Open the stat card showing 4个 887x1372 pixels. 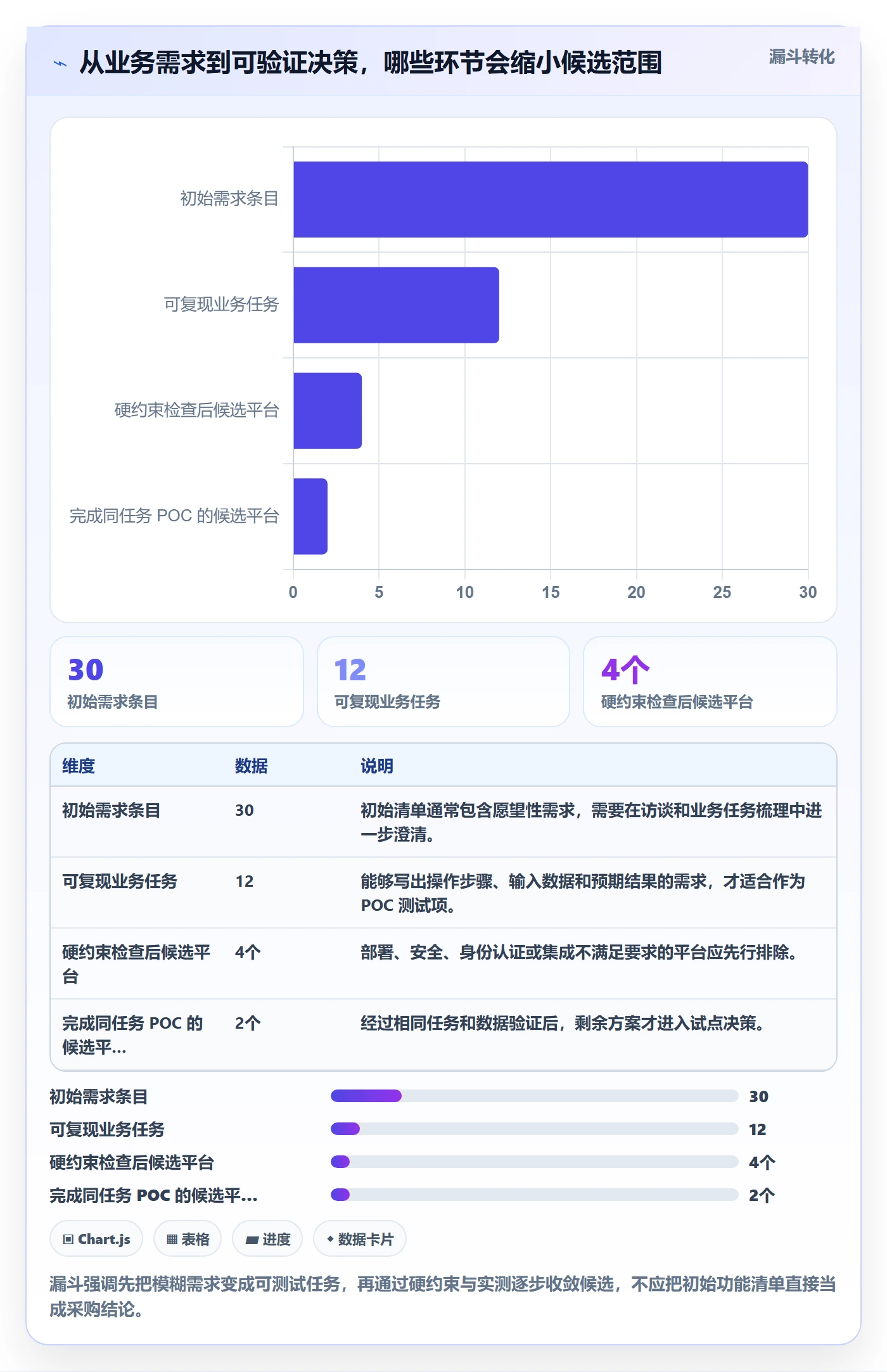coord(710,682)
